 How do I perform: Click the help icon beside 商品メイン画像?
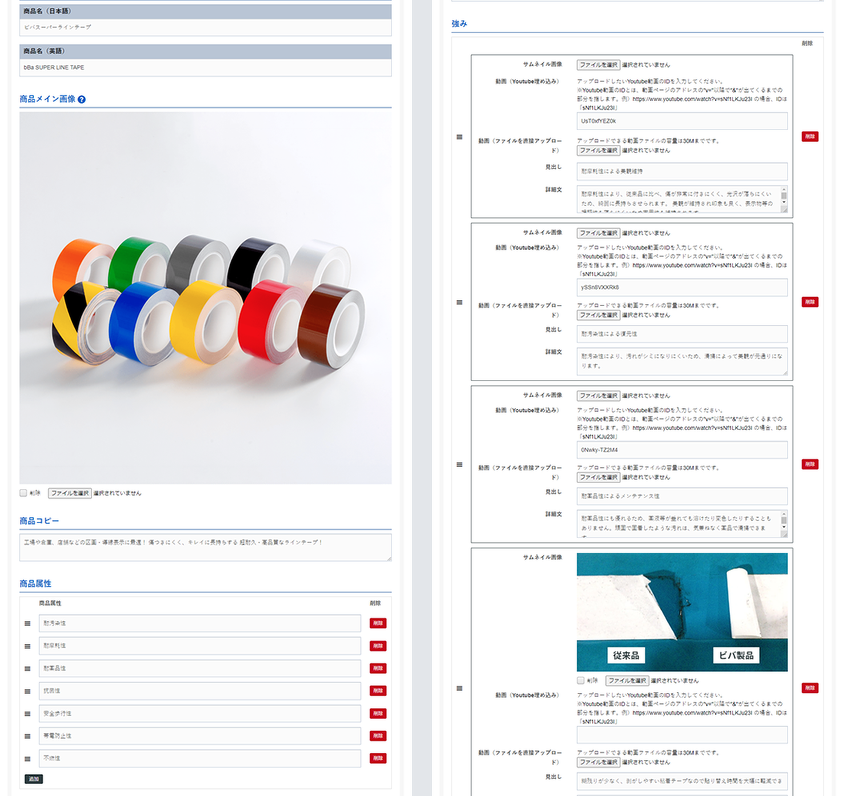82,100
